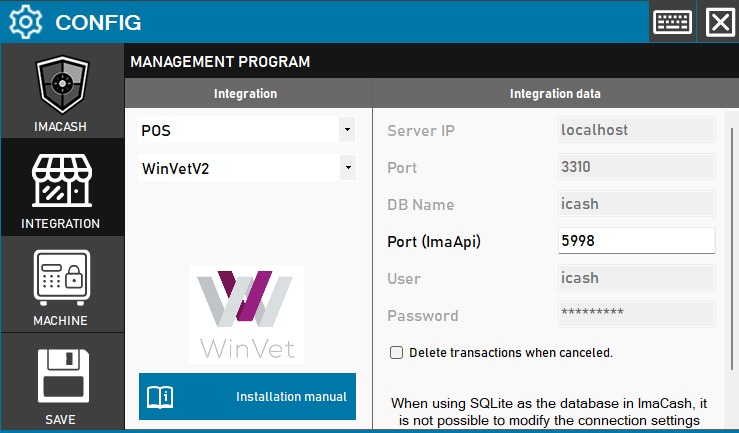Image resolution: width=739 pixels, height=433 pixels.
Task: Click the Password field
Action: 636,315
